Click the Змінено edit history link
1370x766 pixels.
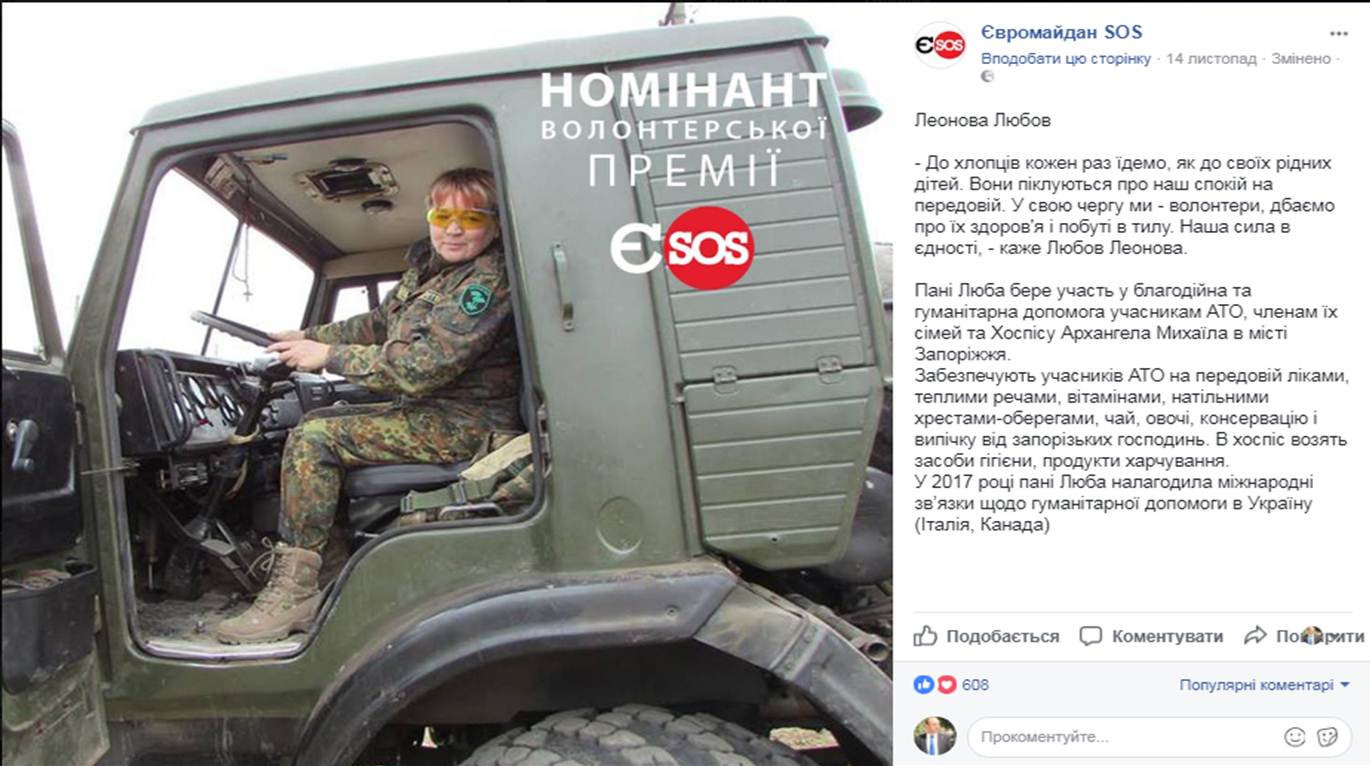(1301, 58)
